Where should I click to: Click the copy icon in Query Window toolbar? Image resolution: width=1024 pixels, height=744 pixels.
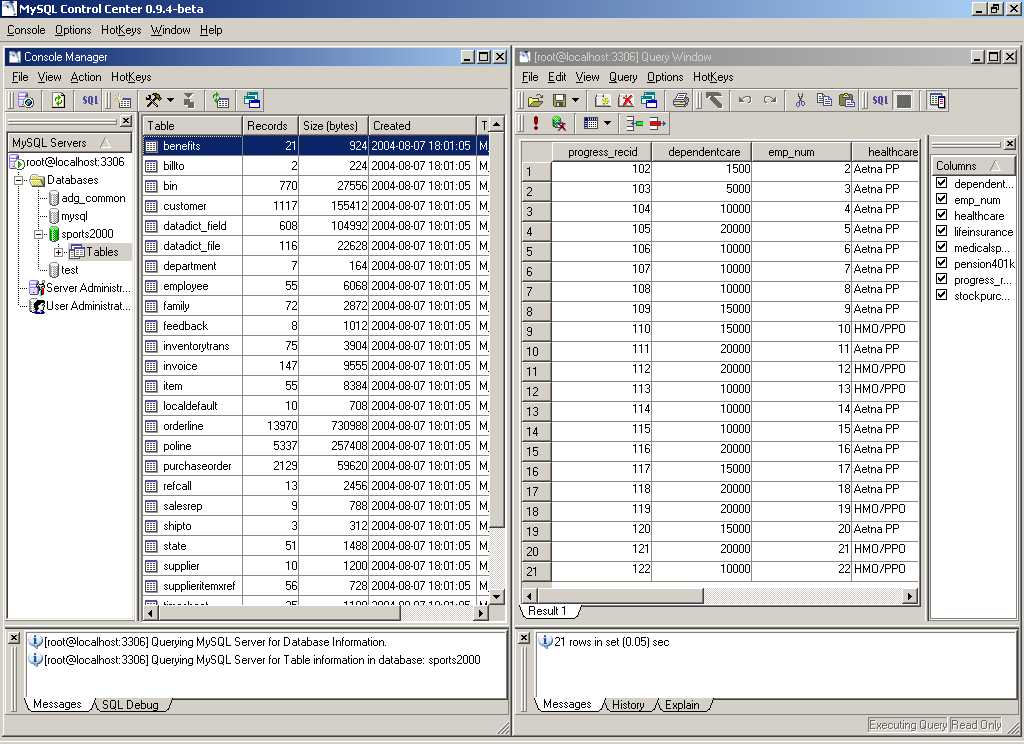(824, 101)
